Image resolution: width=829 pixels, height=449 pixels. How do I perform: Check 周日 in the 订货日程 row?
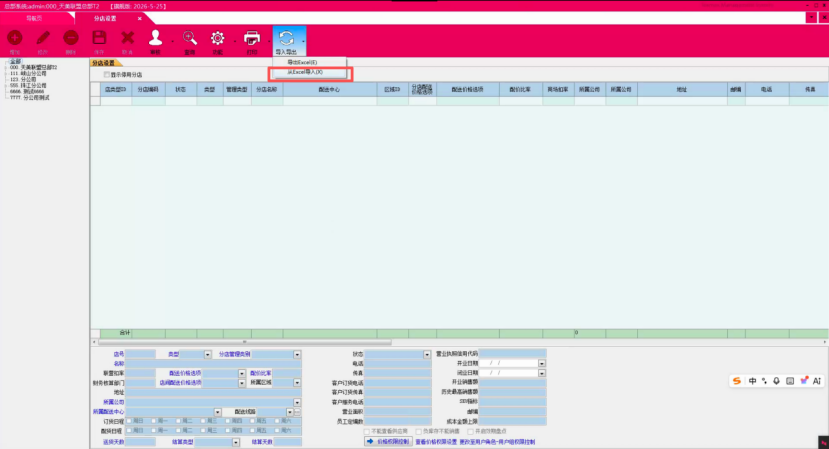pos(128,421)
